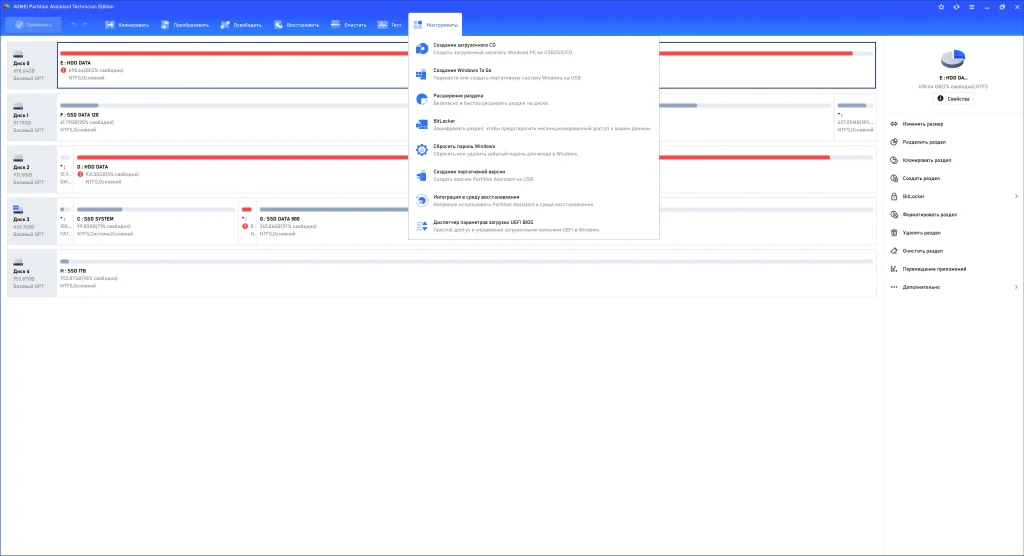Open the hamburger menu in title bar

[x=971, y=7]
